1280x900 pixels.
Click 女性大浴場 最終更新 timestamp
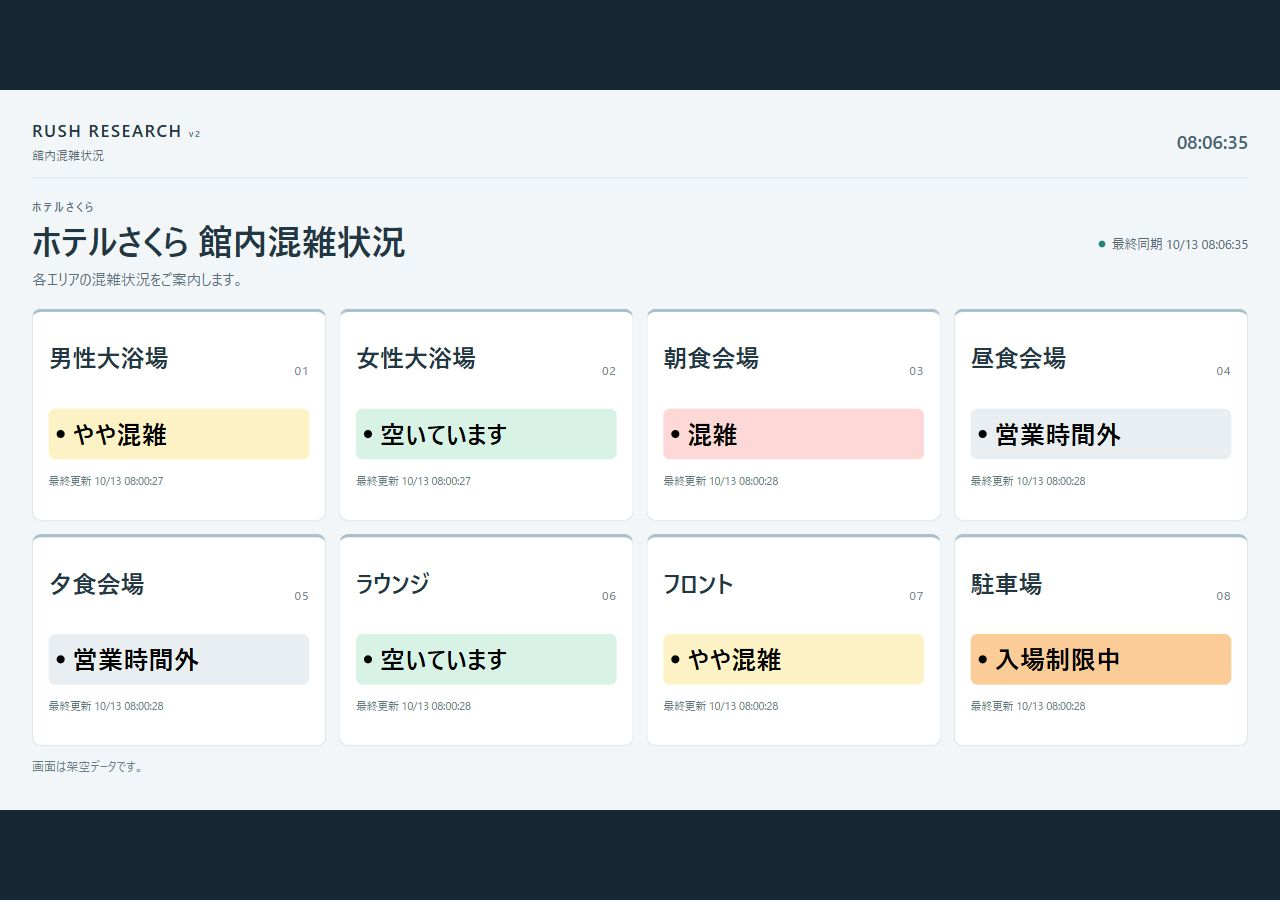[413, 481]
